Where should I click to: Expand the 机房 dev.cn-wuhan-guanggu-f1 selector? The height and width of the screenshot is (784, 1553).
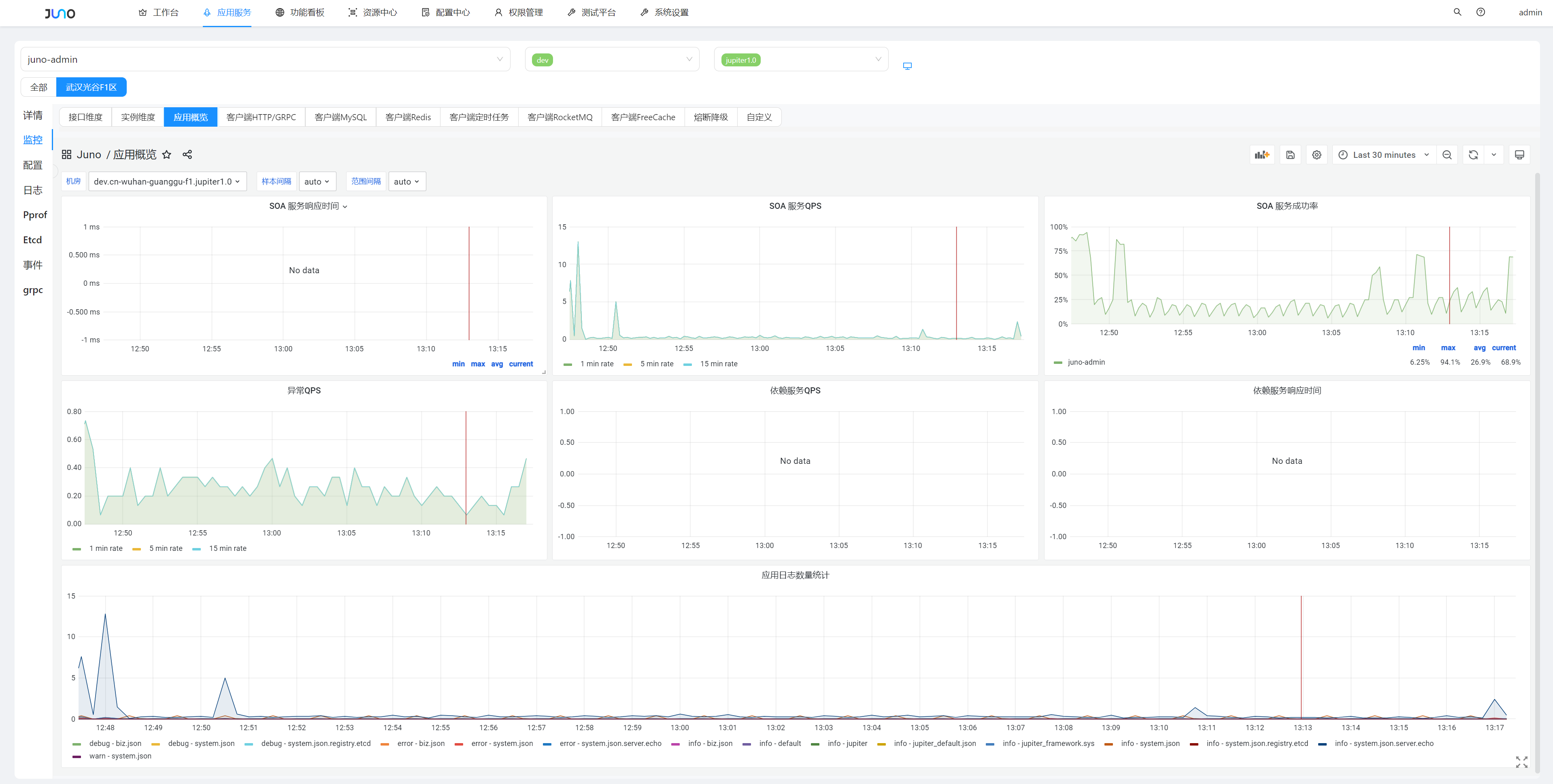click(x=167, y=181)
